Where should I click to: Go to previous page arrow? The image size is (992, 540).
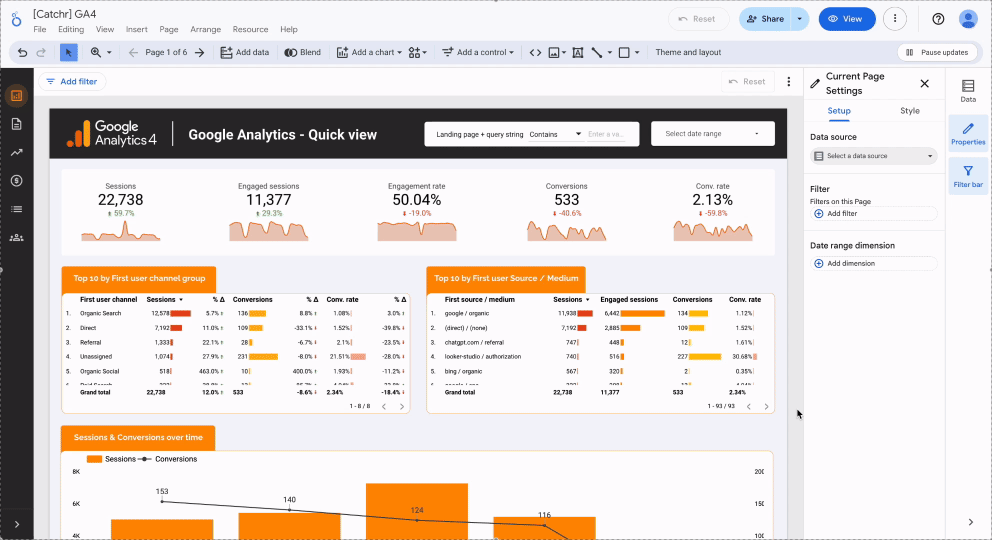pyautogui.click(x=133, y=52)
